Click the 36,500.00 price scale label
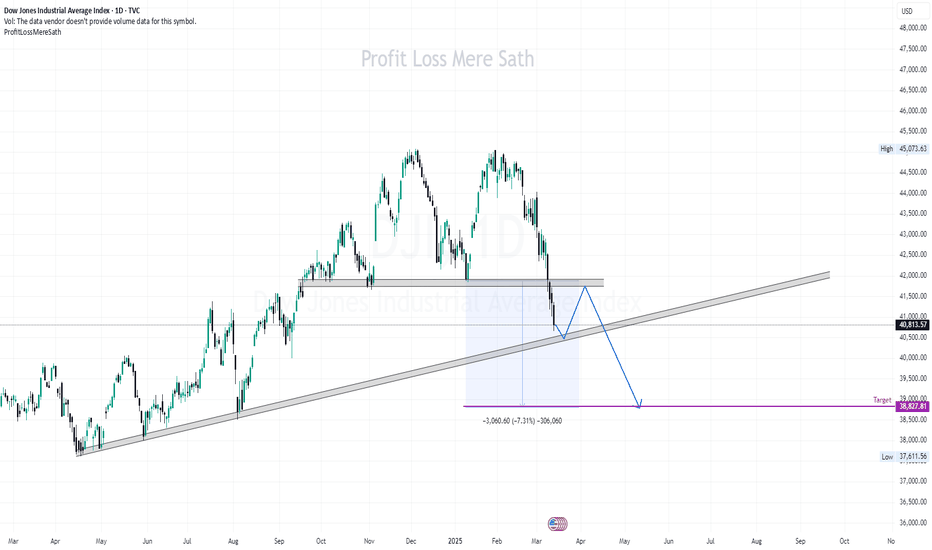 pos(913,502)
